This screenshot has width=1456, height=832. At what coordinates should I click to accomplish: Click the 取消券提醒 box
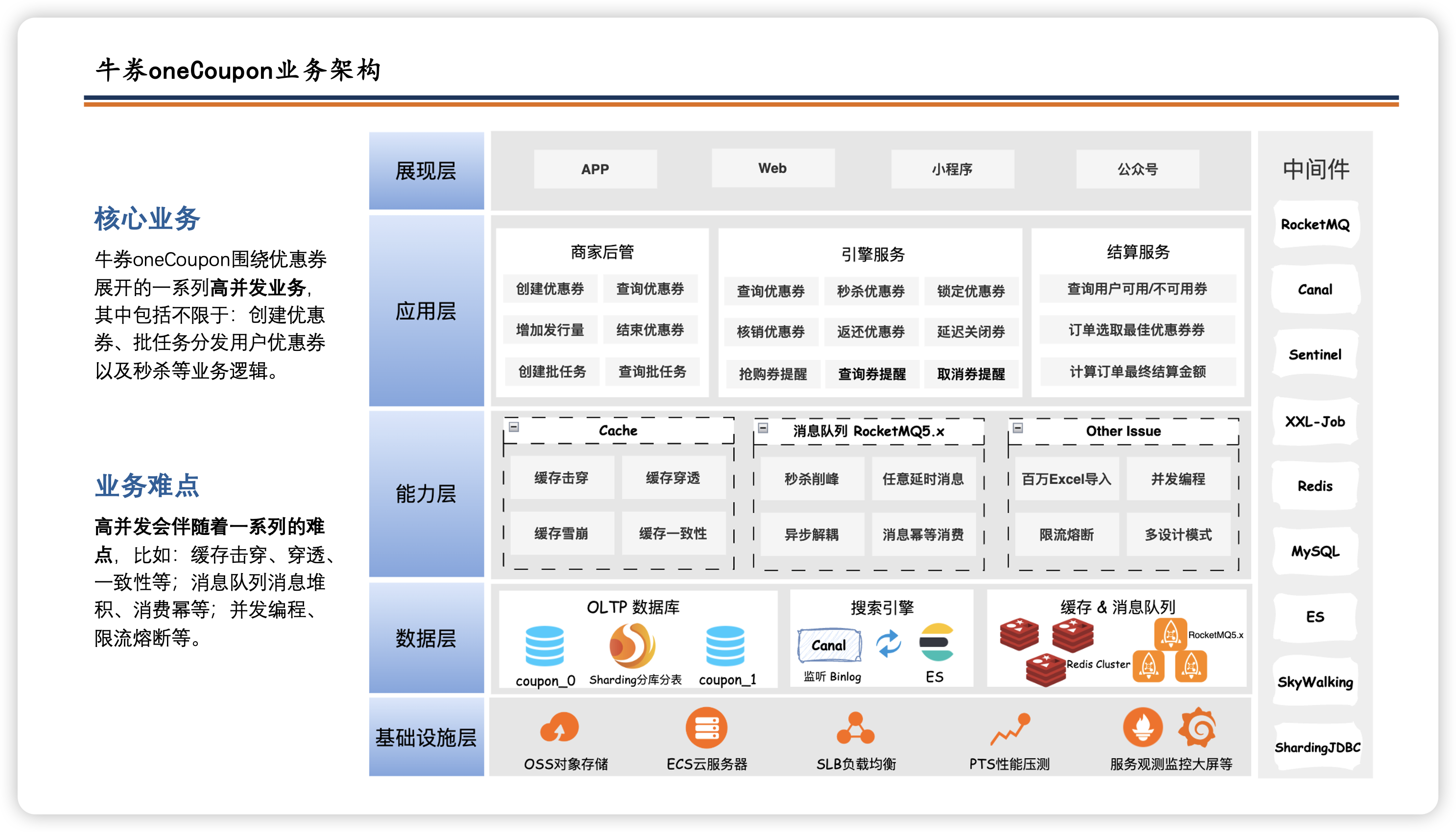click(x=971, y=374)
